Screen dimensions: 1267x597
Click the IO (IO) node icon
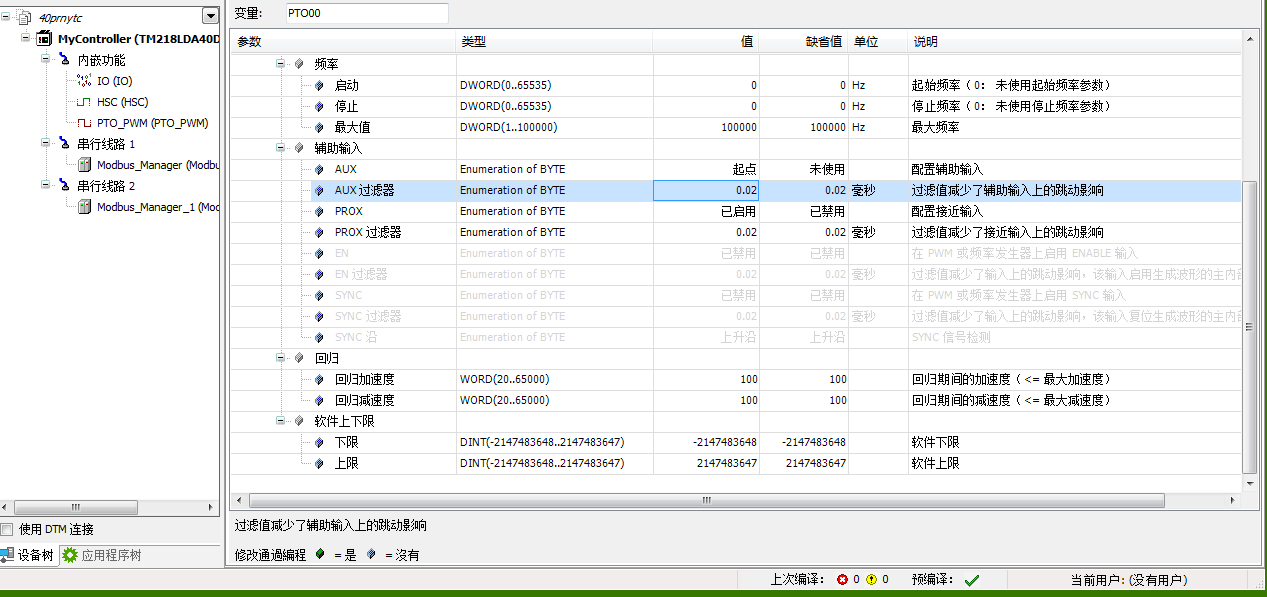(84, 81)
